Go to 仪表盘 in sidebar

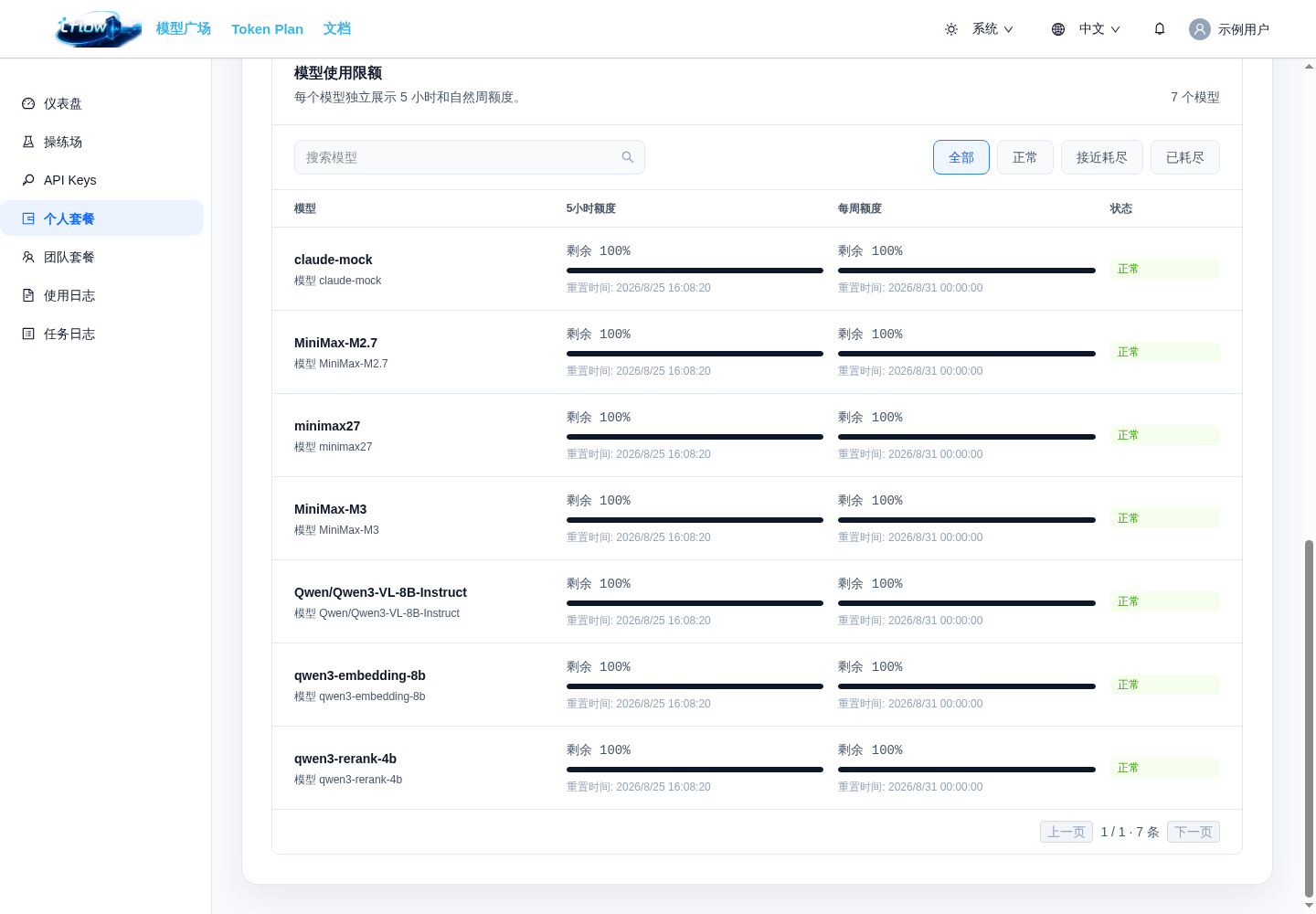click(101, 103)
